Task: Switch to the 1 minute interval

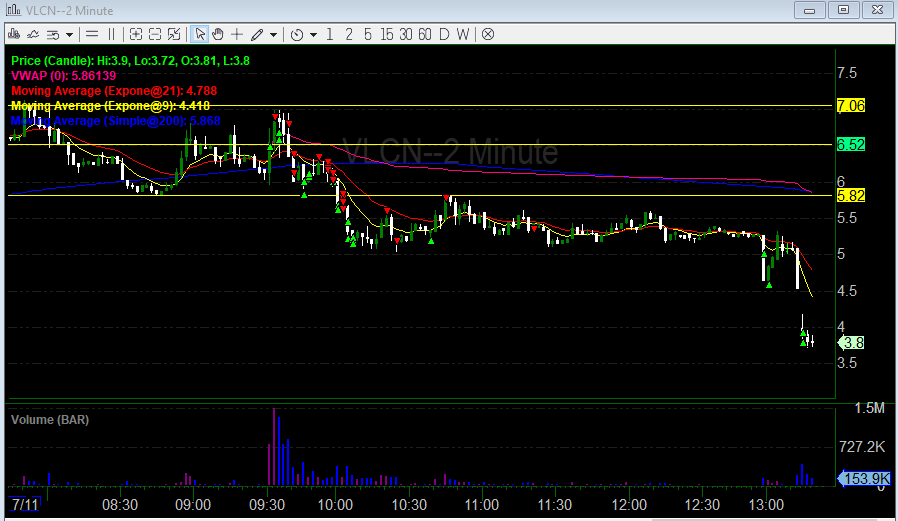Action: click(329, 34)
